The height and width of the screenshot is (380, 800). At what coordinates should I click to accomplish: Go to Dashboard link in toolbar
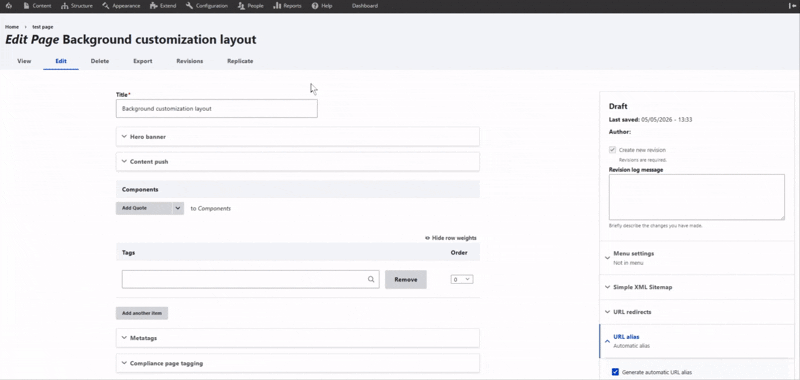(365, 6)
